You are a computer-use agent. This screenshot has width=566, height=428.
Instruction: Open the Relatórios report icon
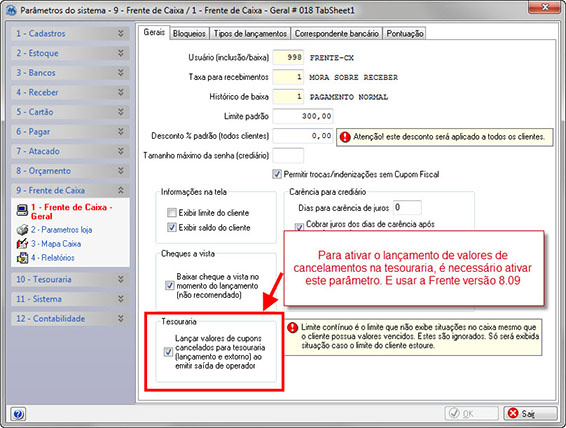[x=22, y=258]
